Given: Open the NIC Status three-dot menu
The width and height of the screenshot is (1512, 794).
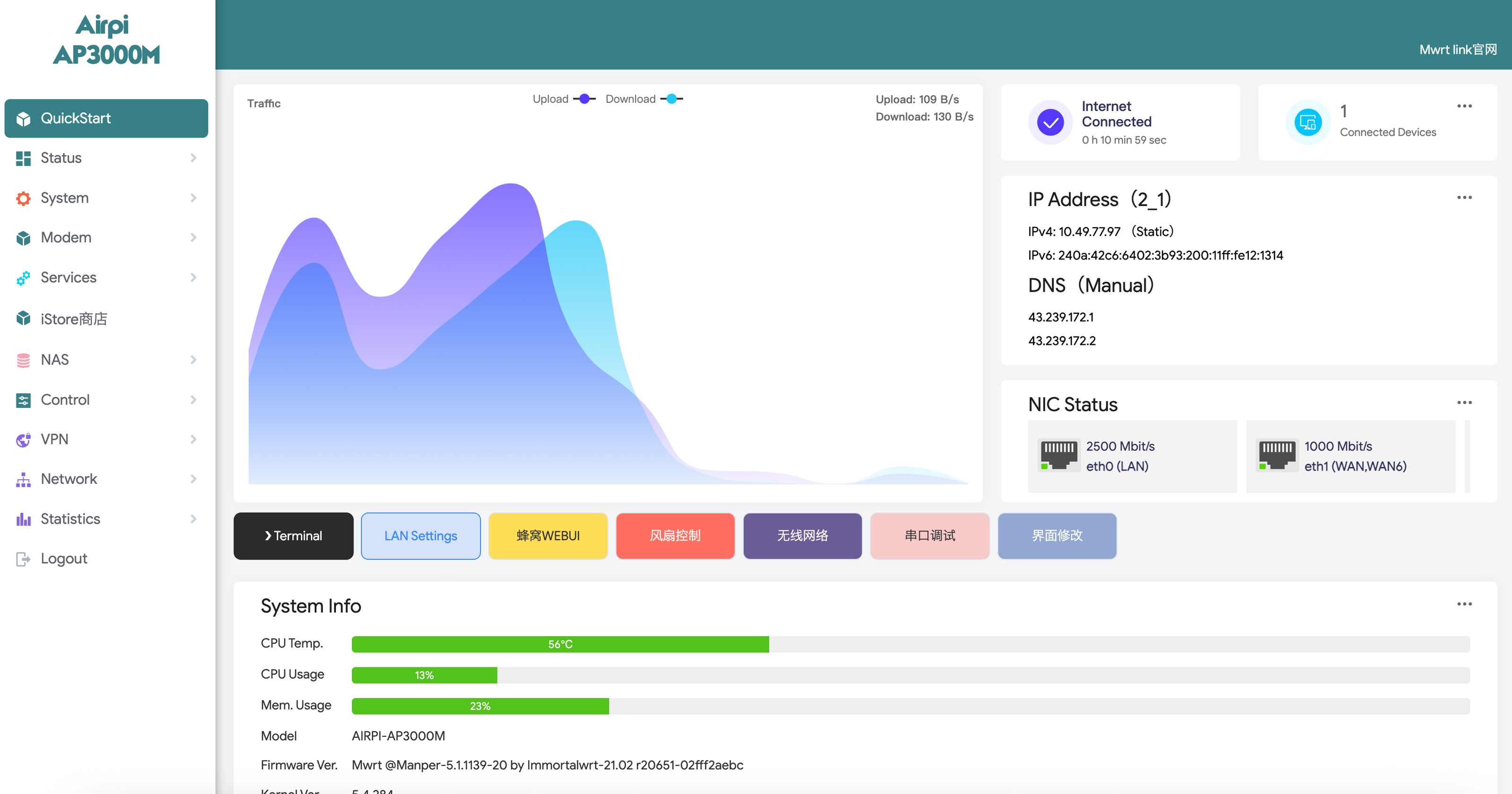Looking at the screenshot, I should coord(1464,402).
